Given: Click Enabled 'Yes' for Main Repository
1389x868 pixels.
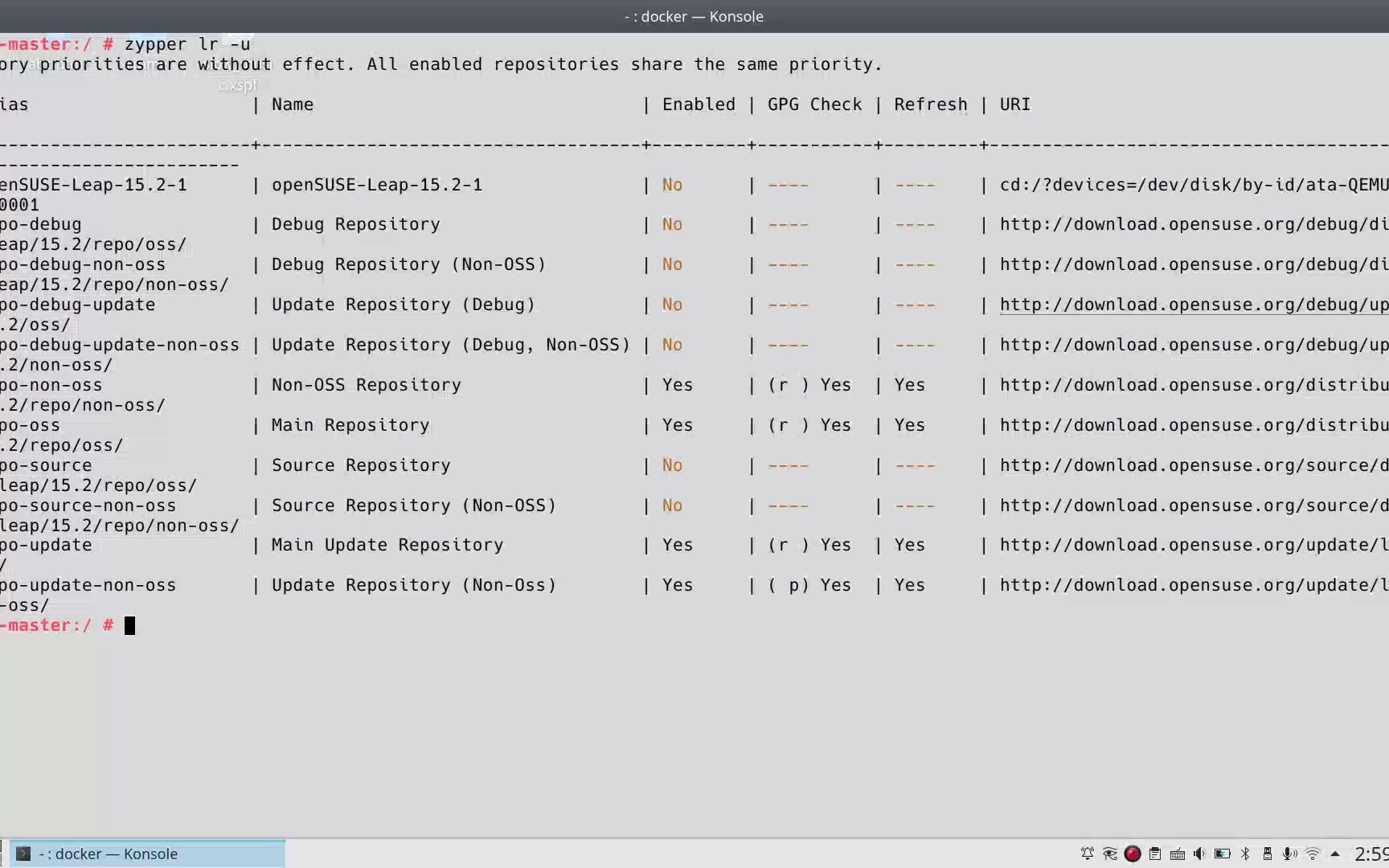Looking at the screenshot, I should [x=678, y=425].
